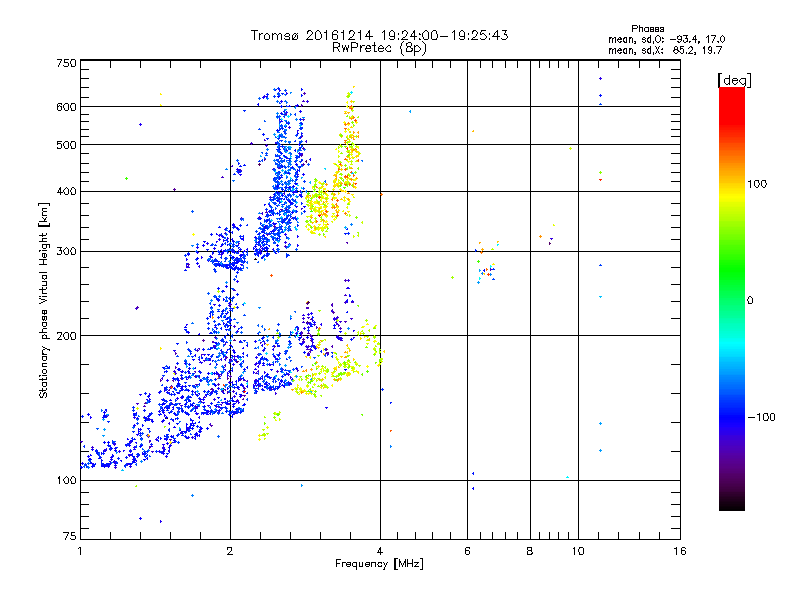The image size is (800, 600).
Task: Click the x-axis '2' tick label
Action: tap(230, 551)
